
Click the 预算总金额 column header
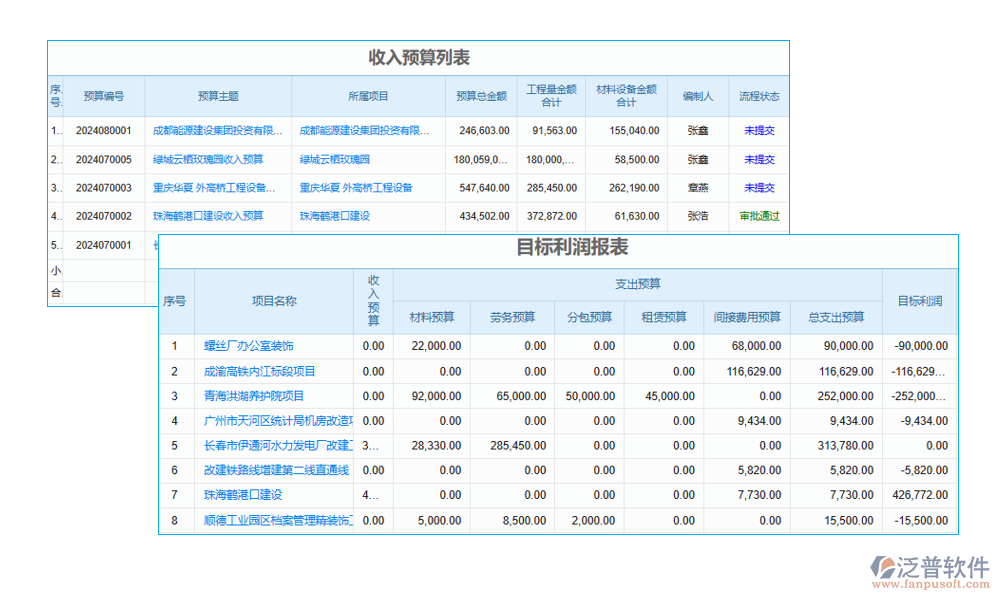coord(481,96)
